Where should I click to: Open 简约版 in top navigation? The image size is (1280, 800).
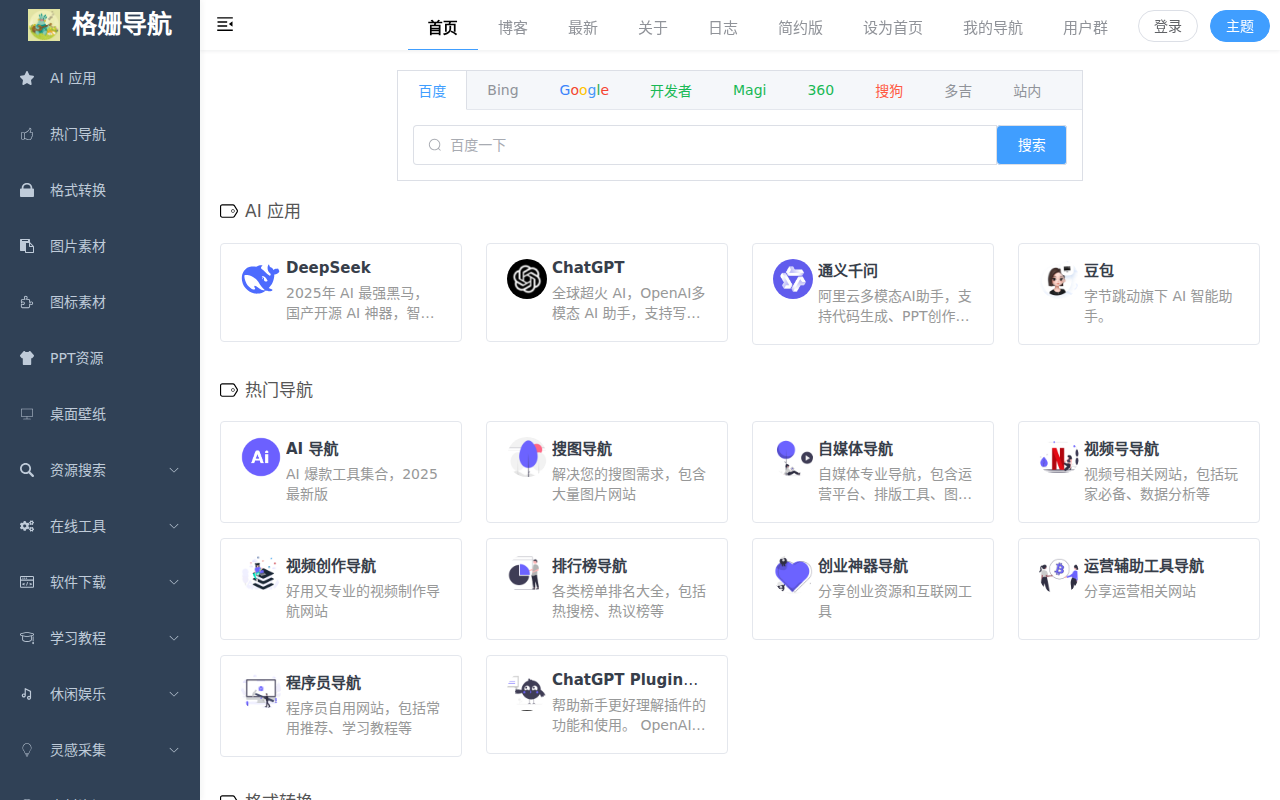click(x=800, y=28)
